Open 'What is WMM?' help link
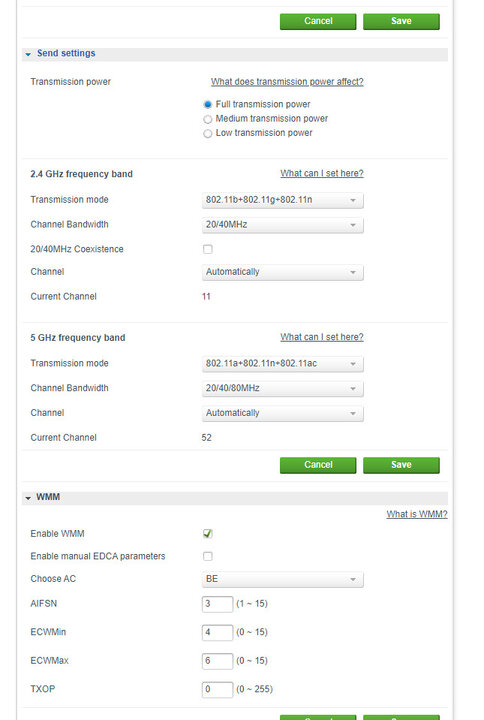484x720 pixels. tap(416, 514)
